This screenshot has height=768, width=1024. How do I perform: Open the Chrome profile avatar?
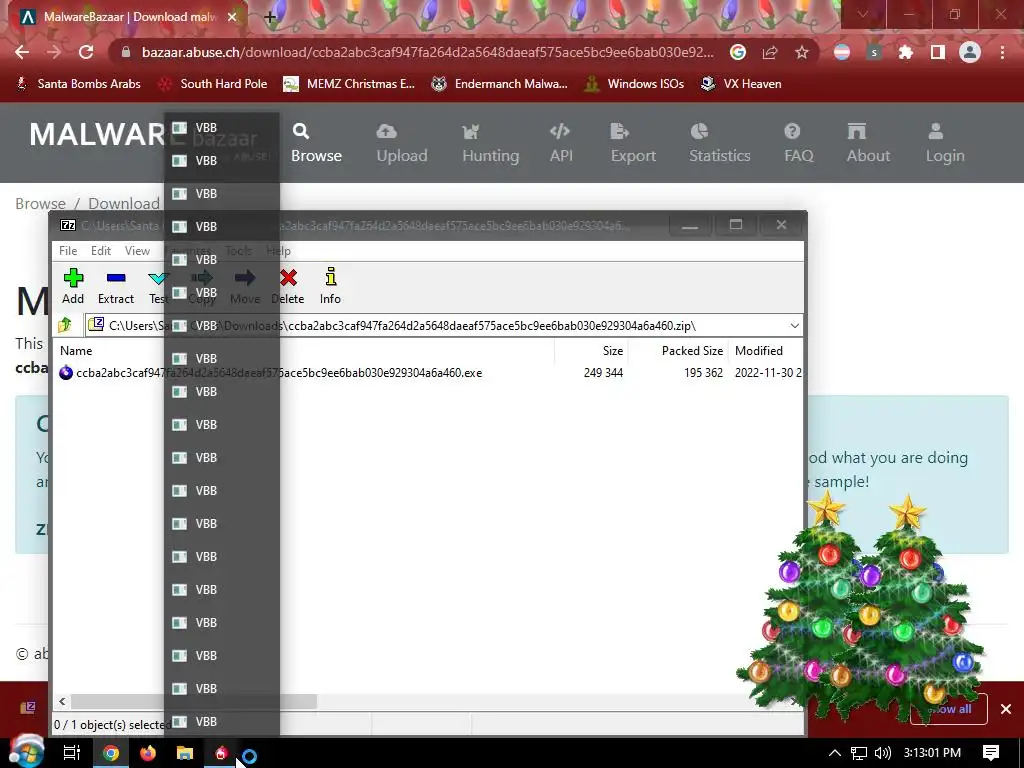point(970,52)
